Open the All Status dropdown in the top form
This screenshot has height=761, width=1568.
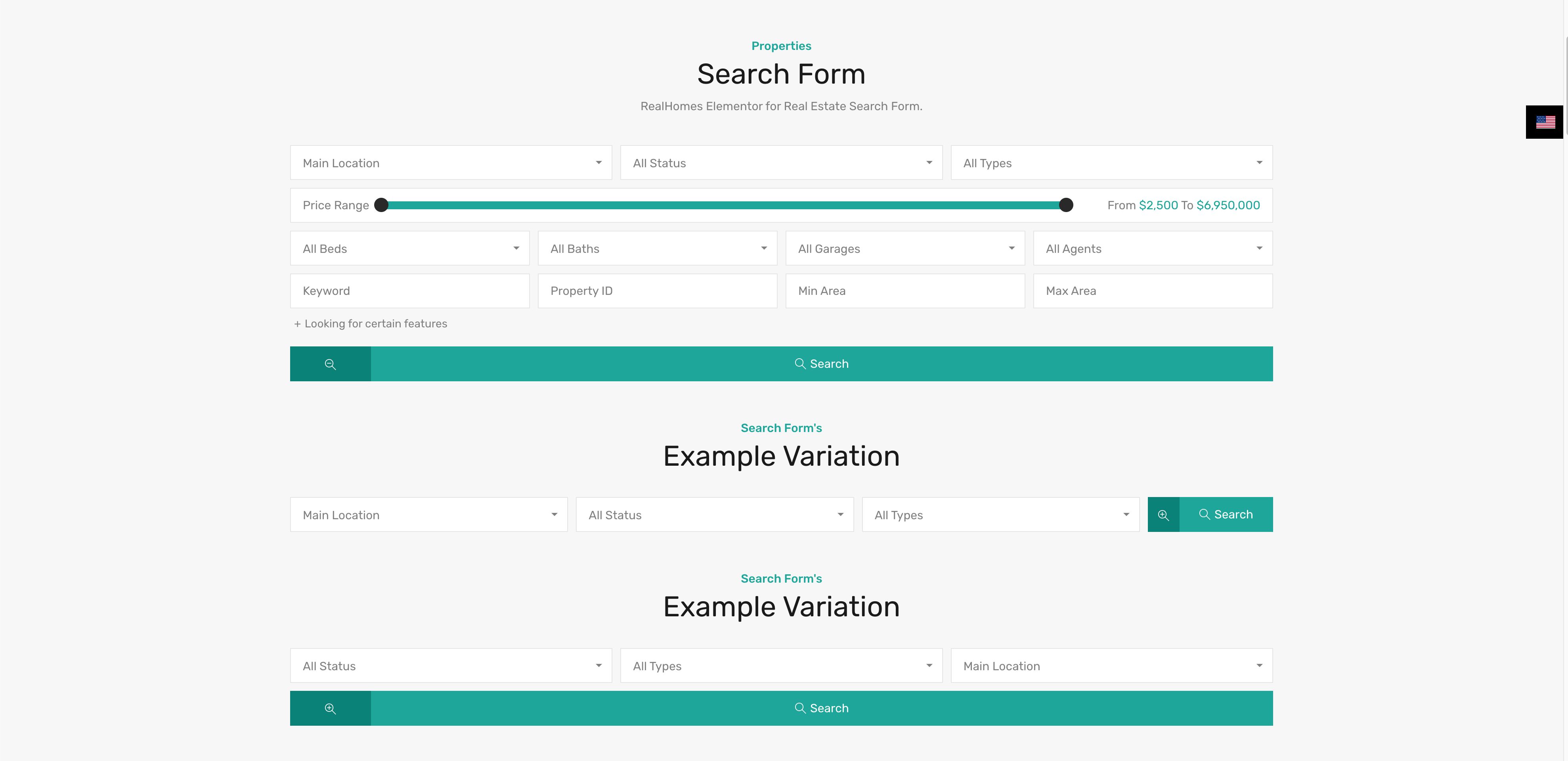tap(781, 163)
